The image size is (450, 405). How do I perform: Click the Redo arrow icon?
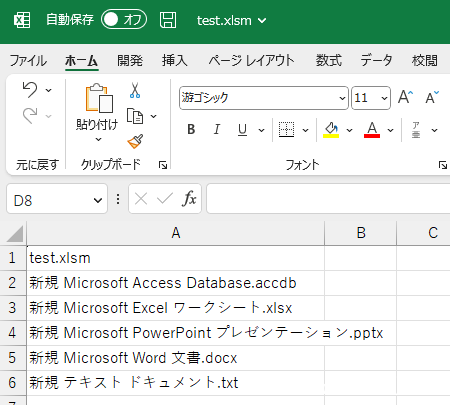[30, 116]
